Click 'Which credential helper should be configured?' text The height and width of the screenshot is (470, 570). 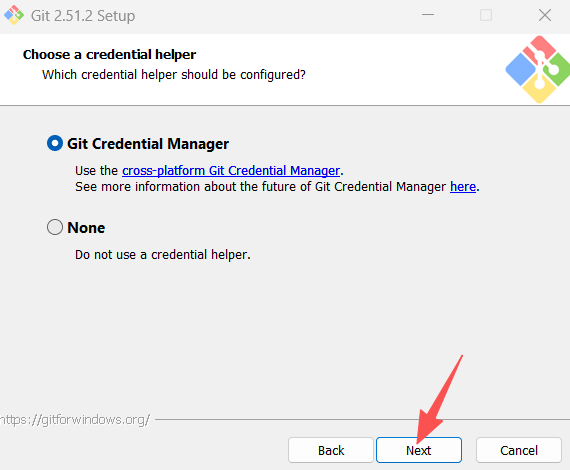pyautogui.click(x=174, y=75)
